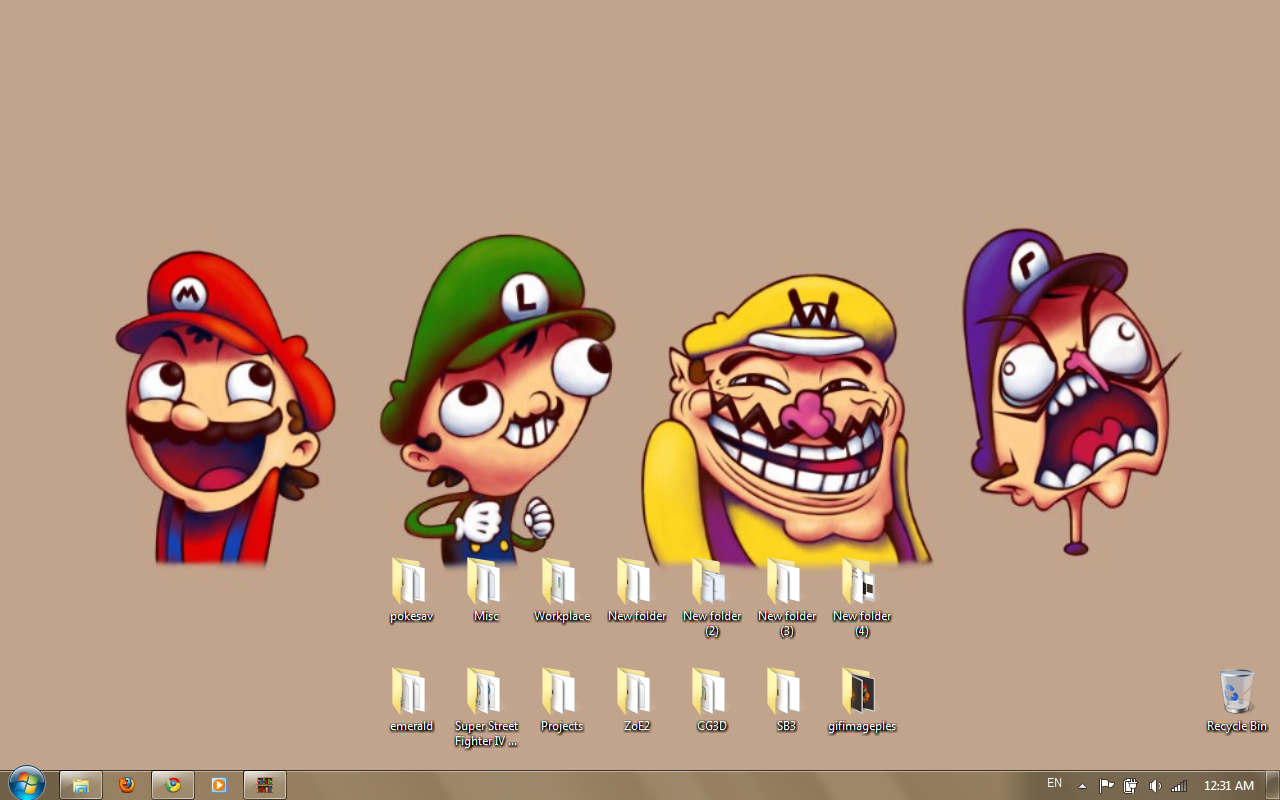Open Windows Explorer from the taskbar
Screen dimensions: 1280x800
coord(81,785)
